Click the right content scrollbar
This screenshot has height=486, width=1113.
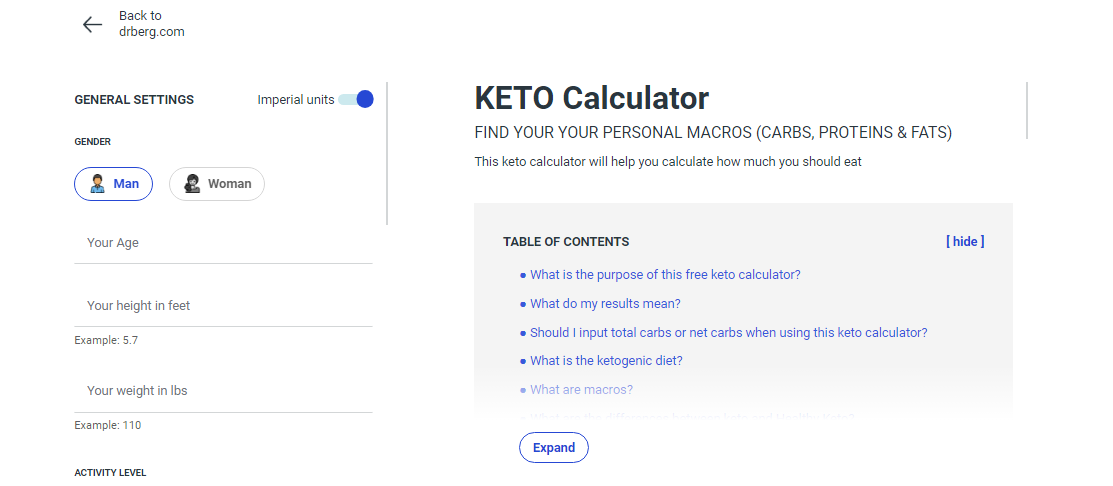1027,110
